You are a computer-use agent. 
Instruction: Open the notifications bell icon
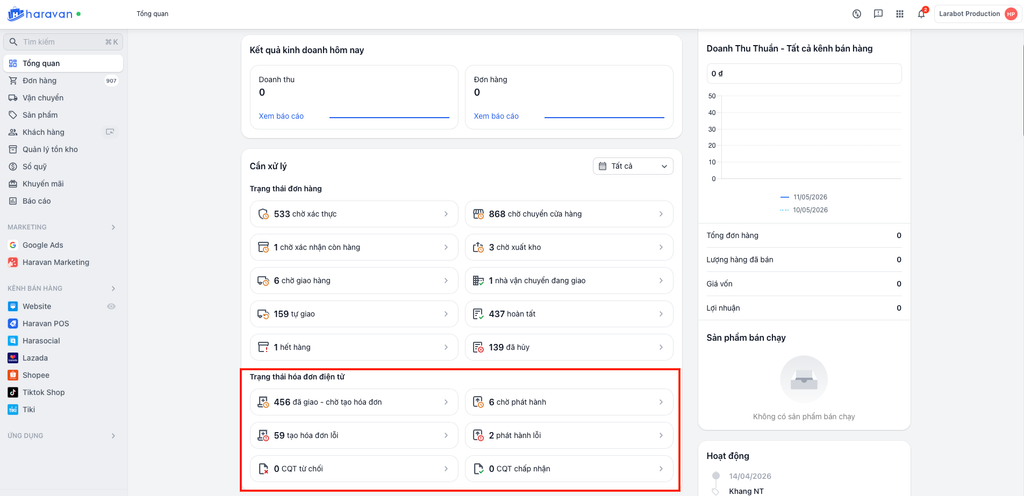[921, 14]
